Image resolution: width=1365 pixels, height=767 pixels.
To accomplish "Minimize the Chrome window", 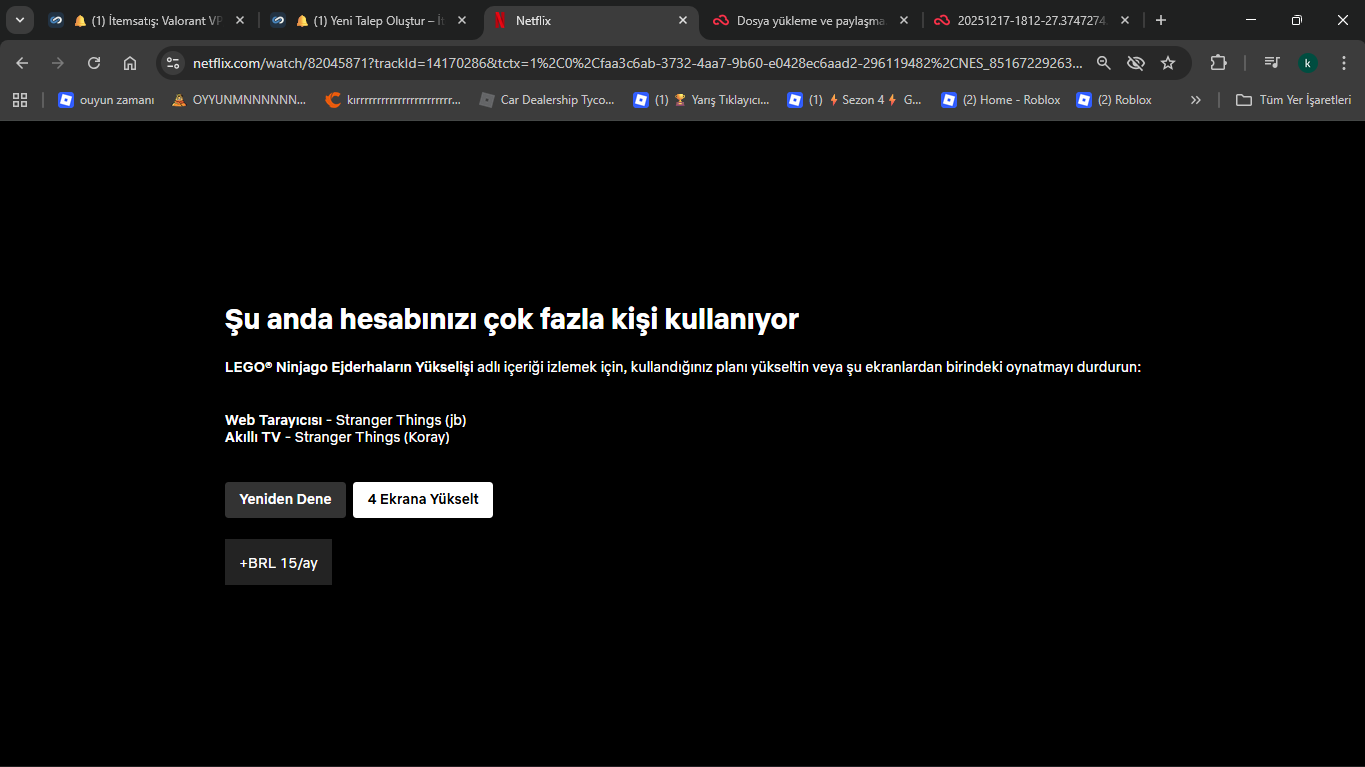I will (x=1252, y=20).
